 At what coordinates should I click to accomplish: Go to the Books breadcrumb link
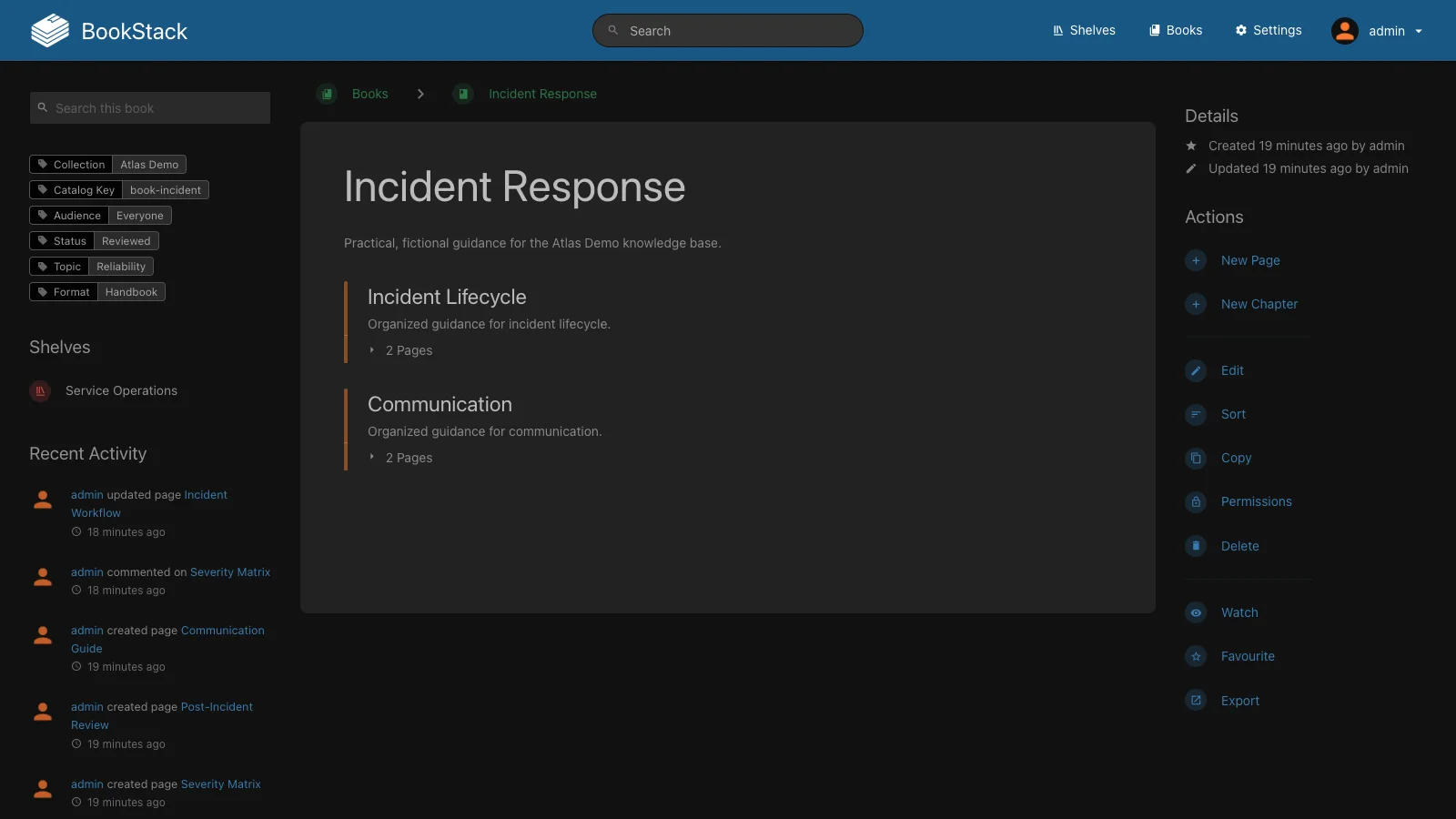(369, 94)
